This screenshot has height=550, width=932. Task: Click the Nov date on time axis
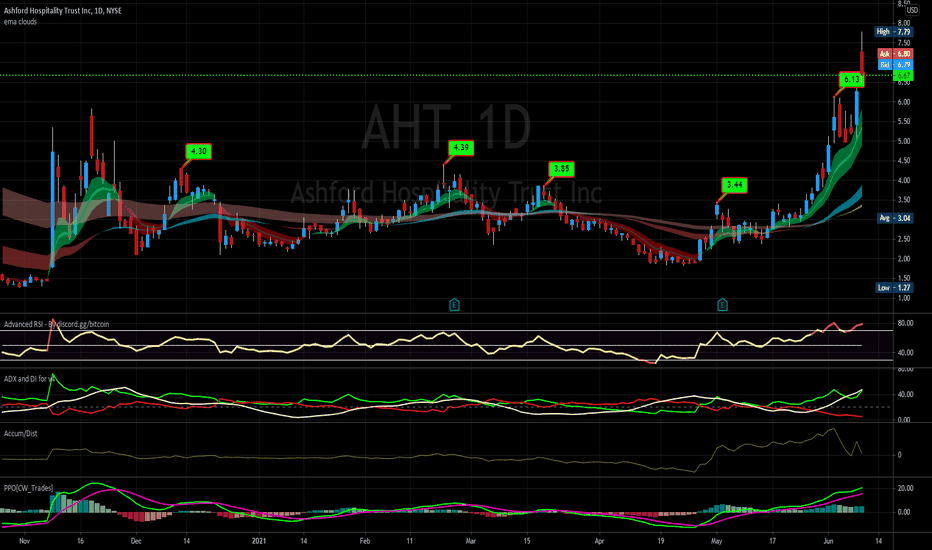pos(24,541)
